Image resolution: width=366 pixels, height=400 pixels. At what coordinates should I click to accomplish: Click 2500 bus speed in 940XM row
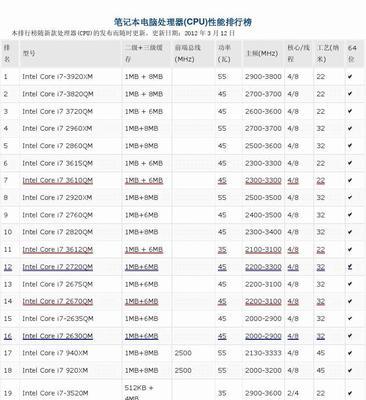183,353
